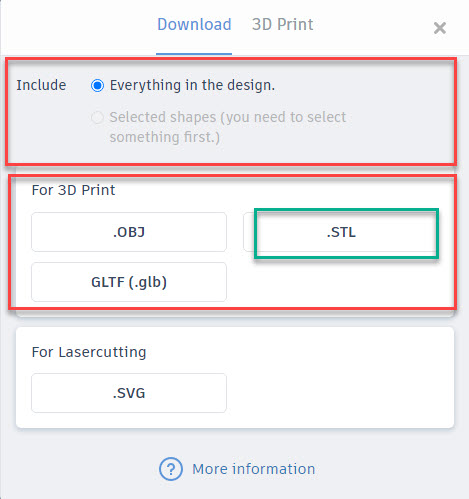Download the .SVG for lasercutting
469x499 pixels.
point(129,393)
